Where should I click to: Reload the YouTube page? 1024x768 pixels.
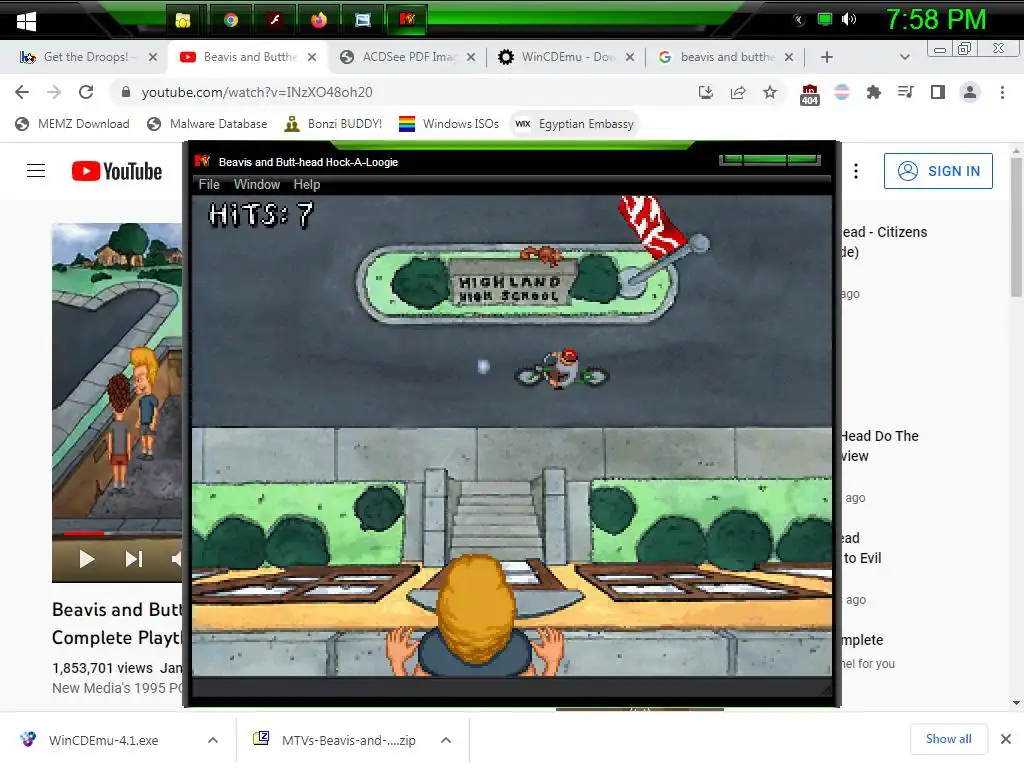click(x=86, y=92)
